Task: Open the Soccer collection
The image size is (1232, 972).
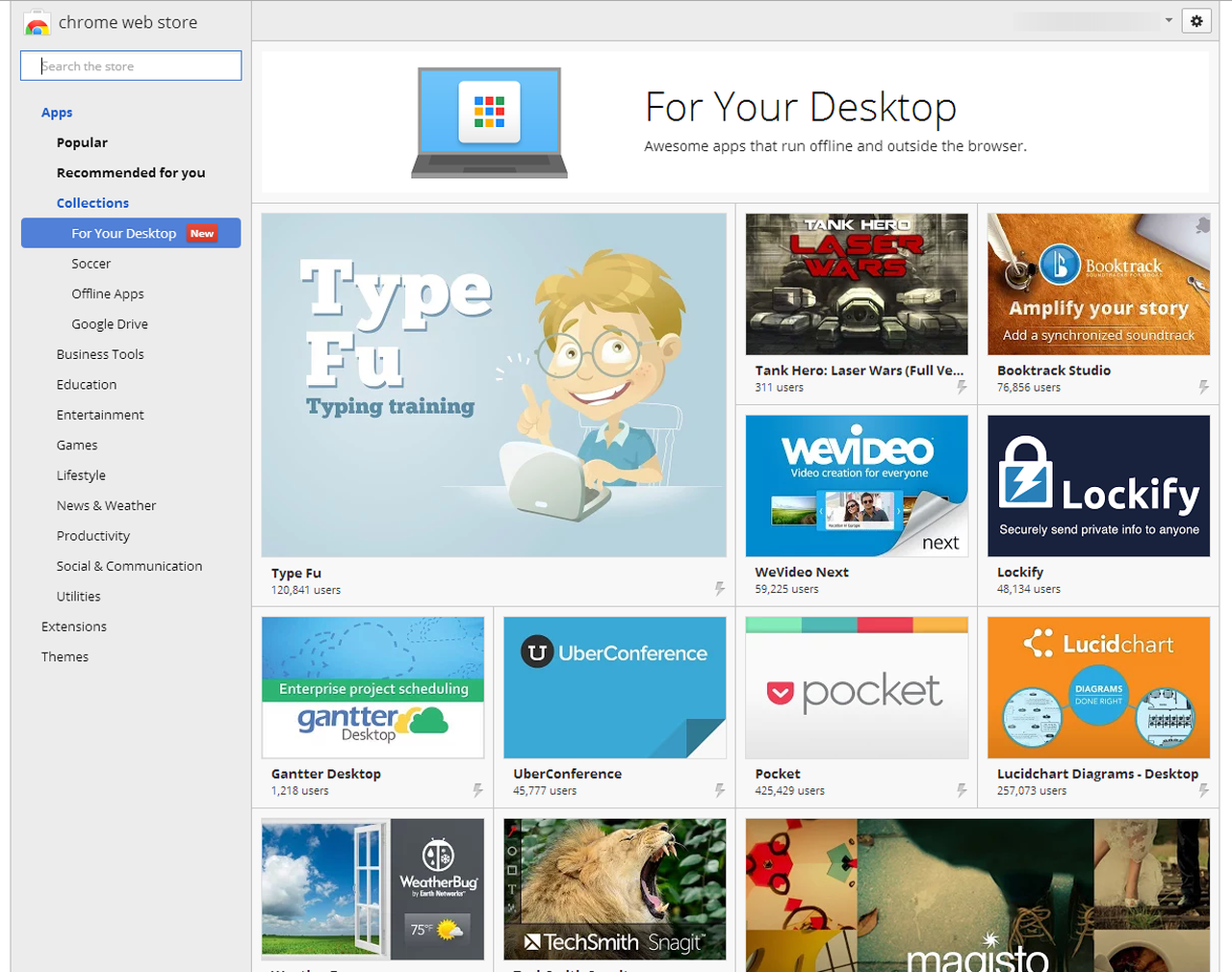Action: coord(90,264)
